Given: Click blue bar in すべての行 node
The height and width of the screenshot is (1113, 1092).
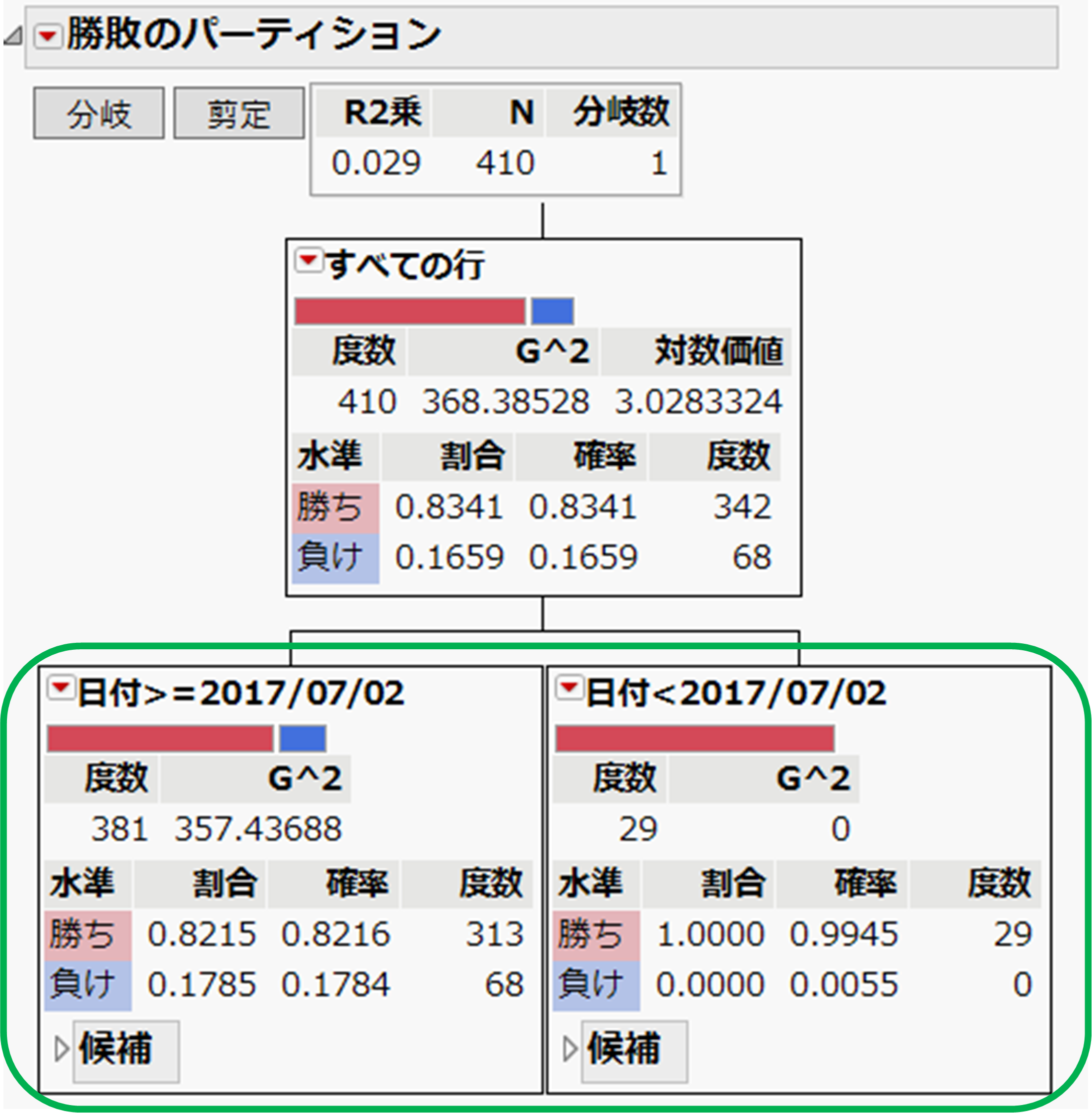Looking at the screenshot, I should [x=552, y=311].
